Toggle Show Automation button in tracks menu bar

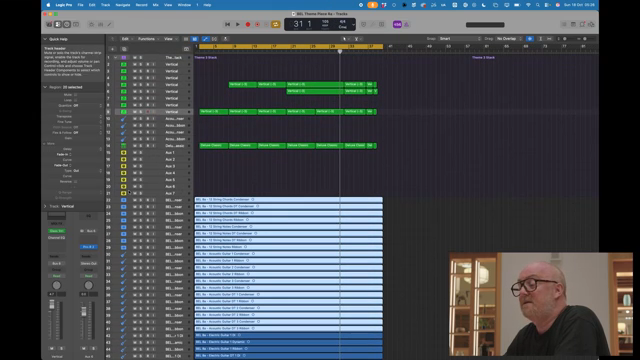point(205,39)
